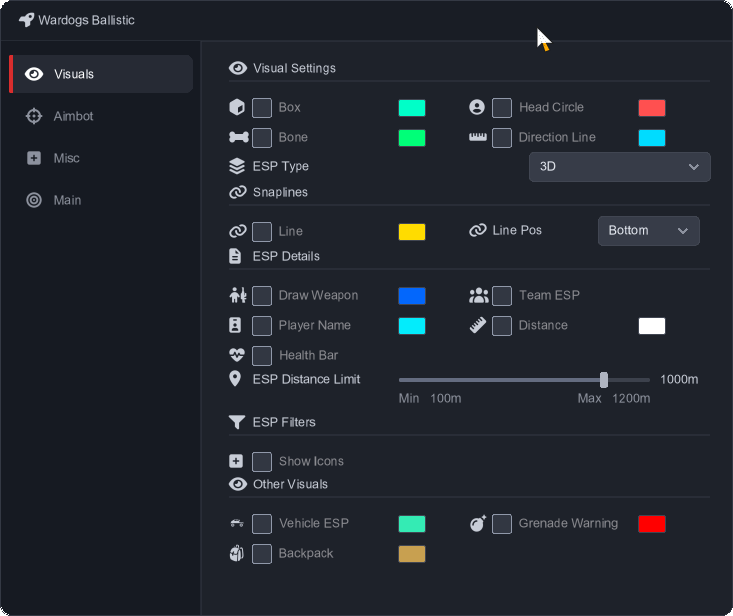Toggle the Direction Line checkbox
Screen dimensions: 733x616
tap(502, 138)
